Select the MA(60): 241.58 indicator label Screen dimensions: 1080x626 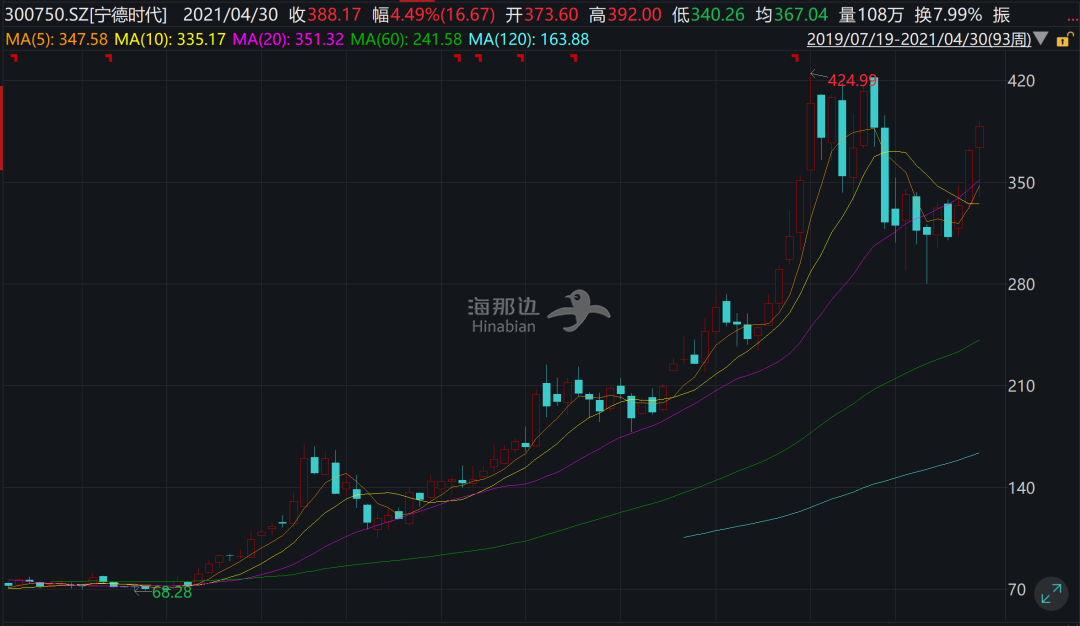click(x=406, y=39)
